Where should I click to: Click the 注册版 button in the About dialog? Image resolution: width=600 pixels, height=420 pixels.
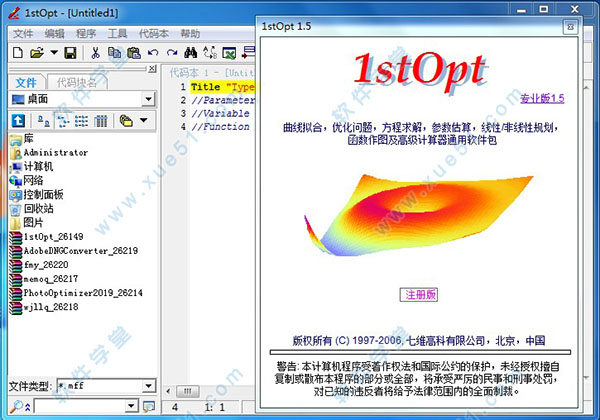419,295
